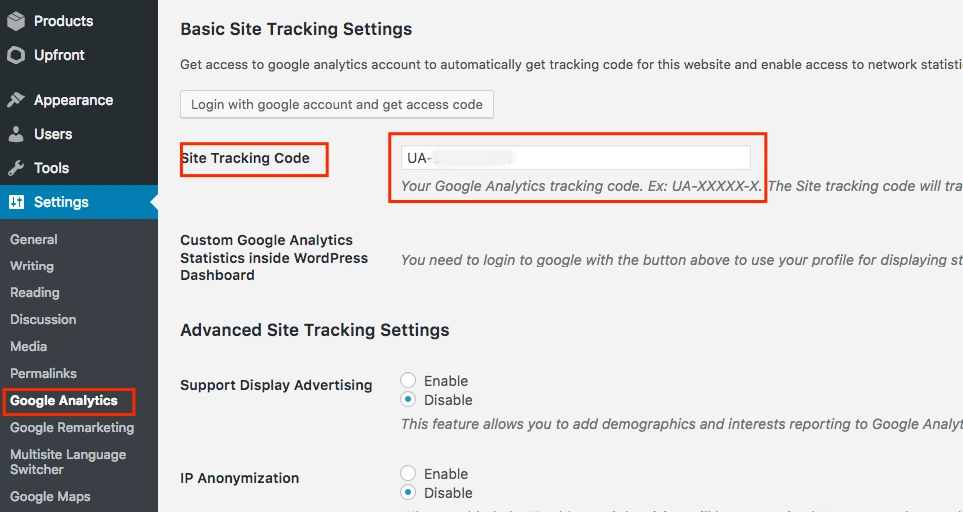Click the Upfront hexagon icon
Screen dimensions: 963x512
pos(16,55)
